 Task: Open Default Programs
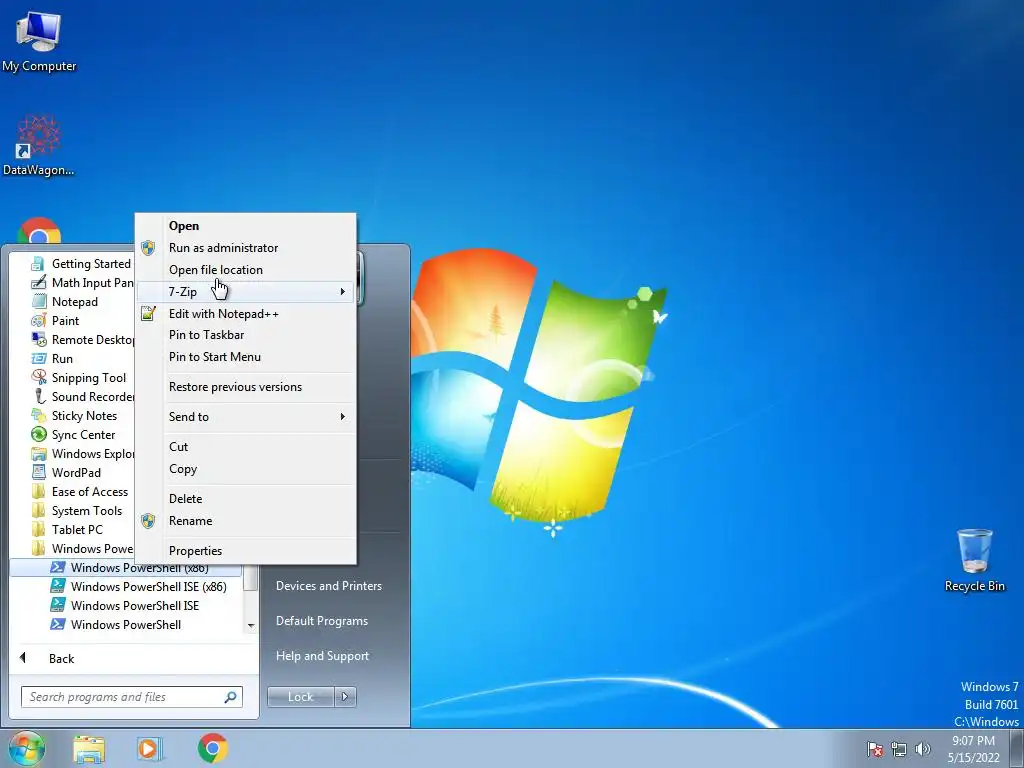[322, 621]
